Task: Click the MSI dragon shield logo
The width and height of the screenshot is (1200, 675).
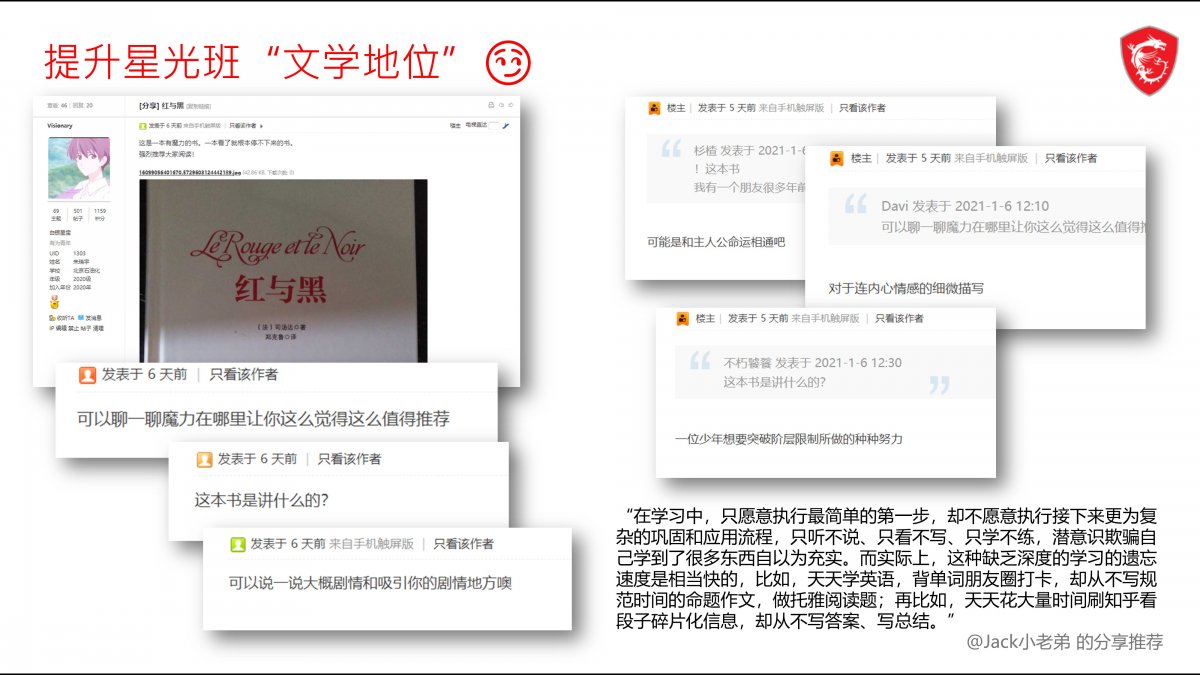Action: (x=1148, y=61)
